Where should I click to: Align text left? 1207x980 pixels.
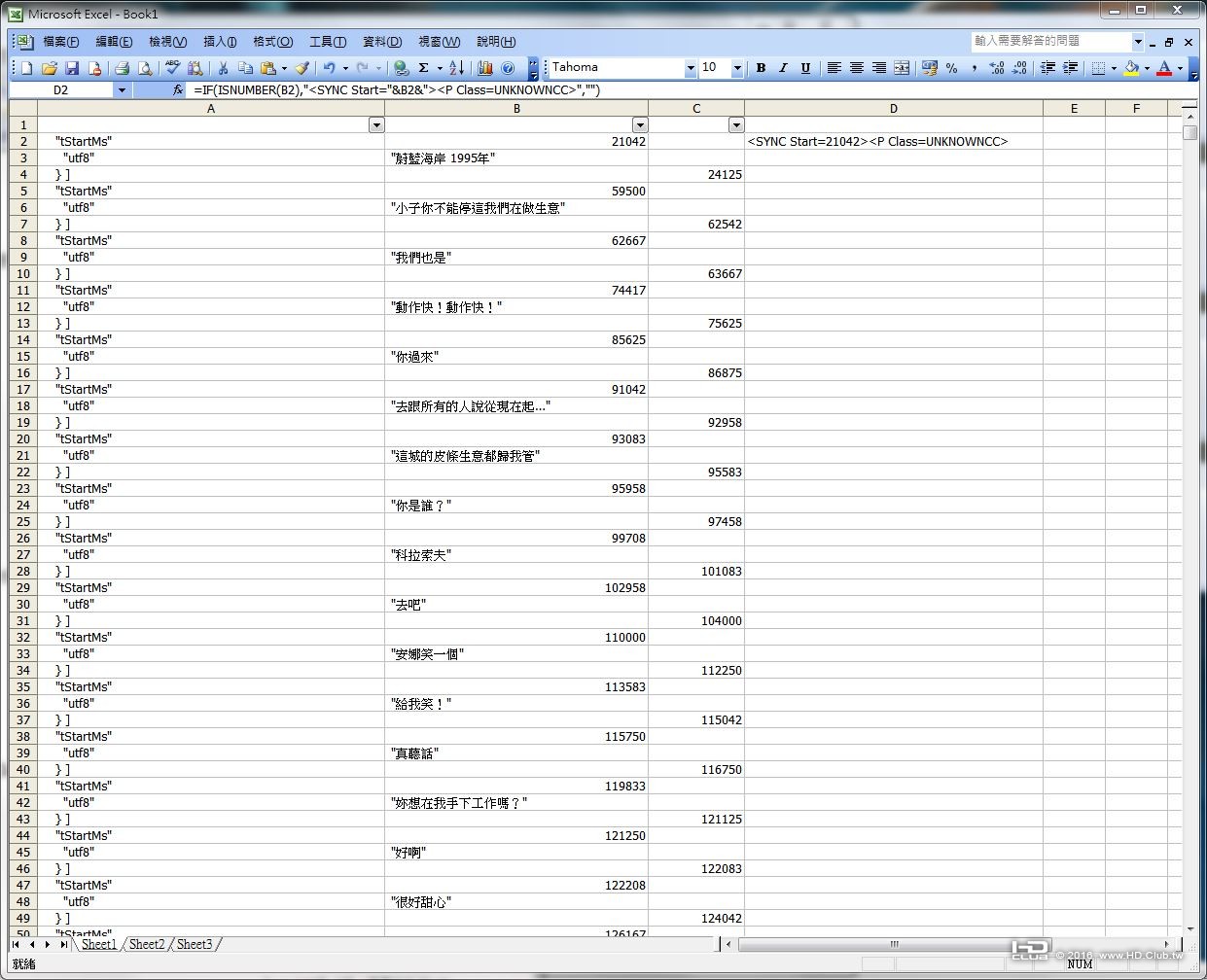834,68
